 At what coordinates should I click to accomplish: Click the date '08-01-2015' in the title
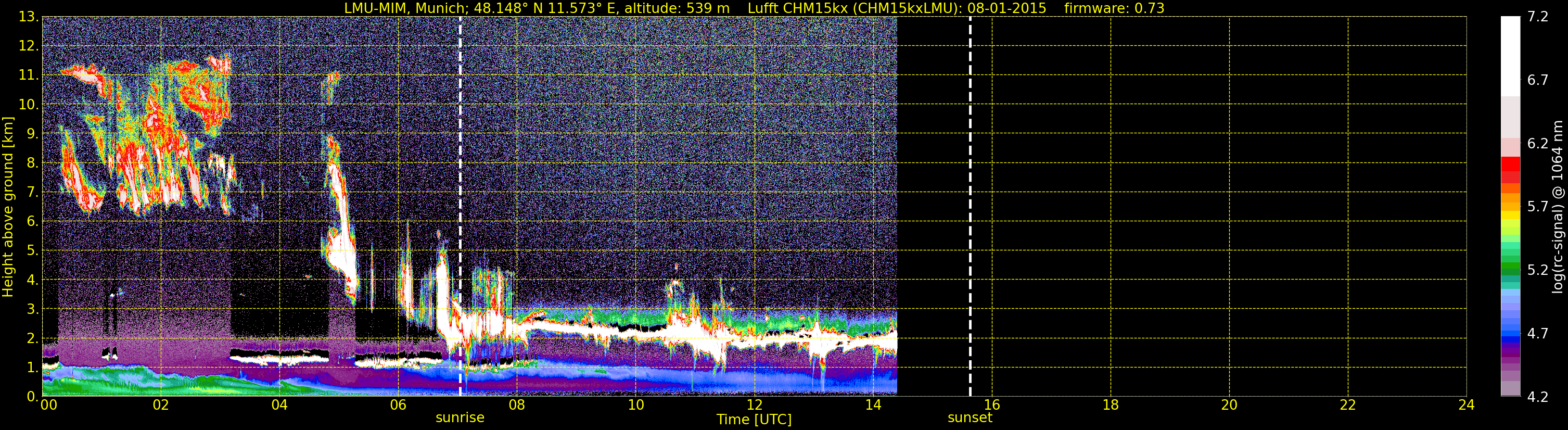[x=1007, y=8]
